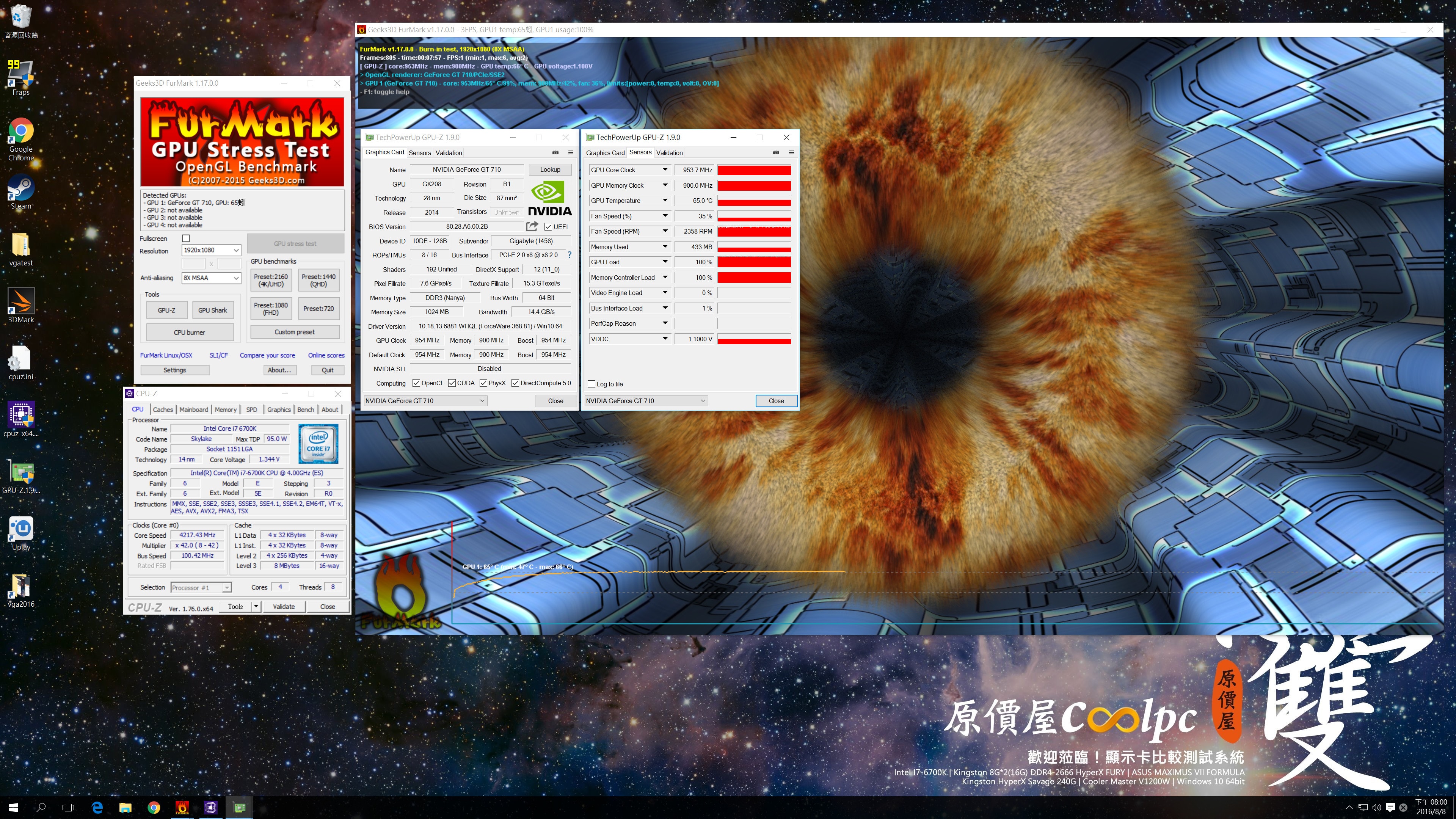Click the GPU Load red graph bar
Screen dimensions: 1456x819
tap(754, 262)
